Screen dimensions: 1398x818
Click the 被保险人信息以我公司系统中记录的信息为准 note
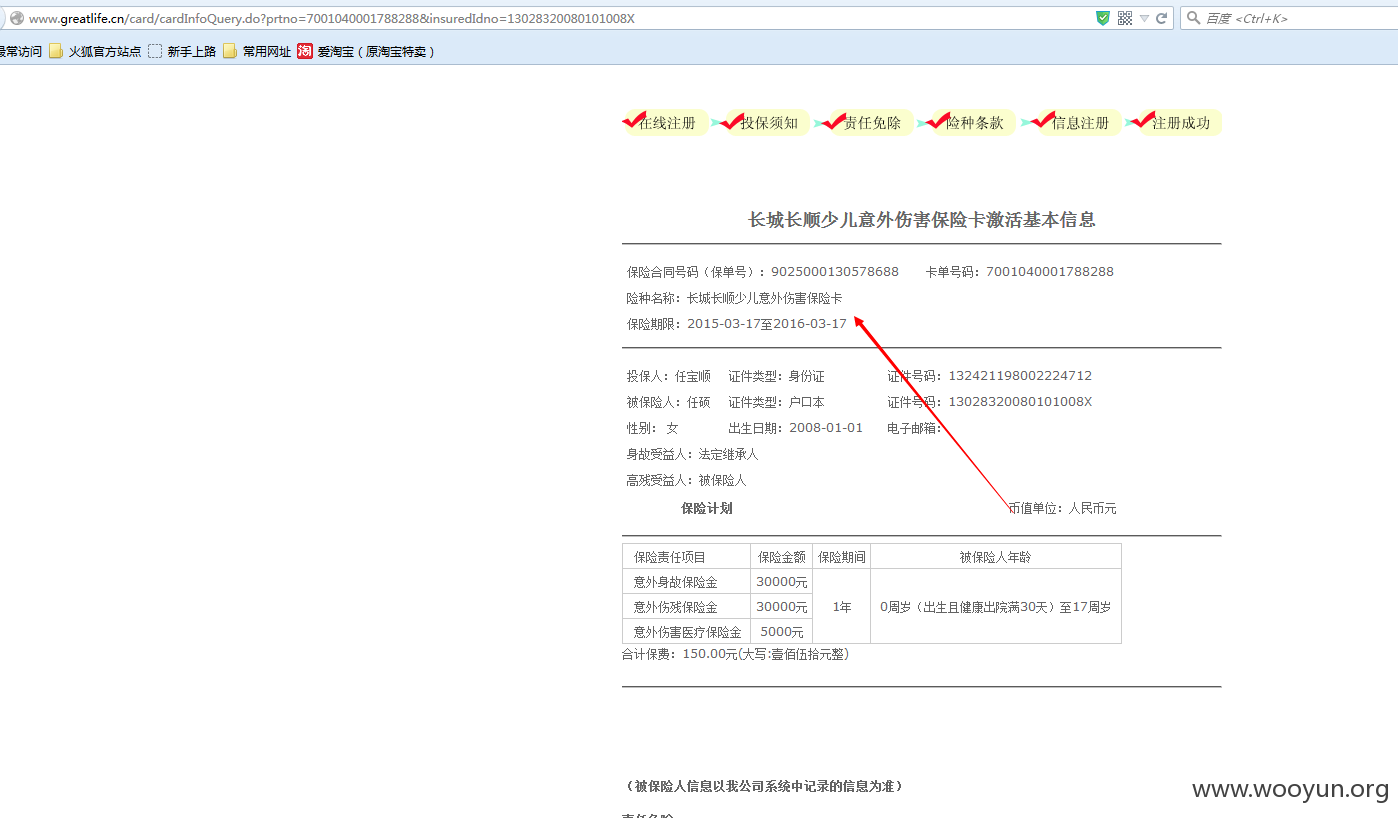765,786
